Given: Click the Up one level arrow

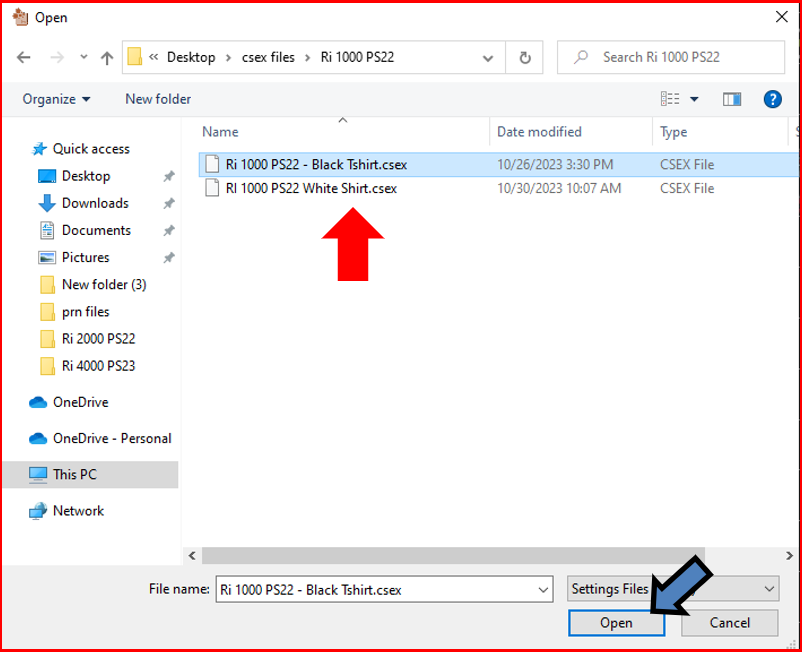Looking at the screenshot, I should coord(107,58).
